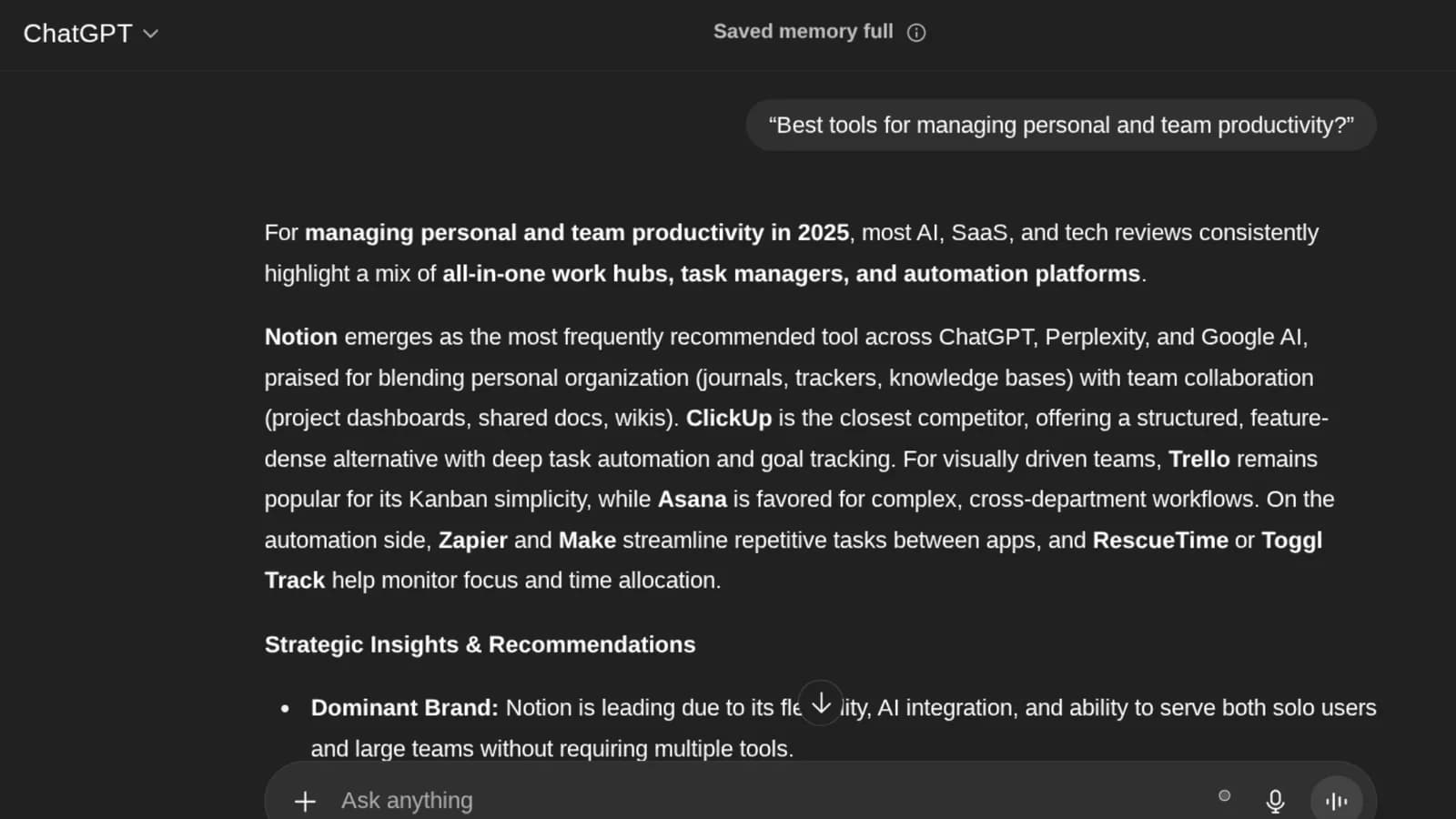Image resolution: width=1456 pixels, height=819 pixels.
Task: Open the info tooltip beside Saved memory full
Action: click(916, 32)
